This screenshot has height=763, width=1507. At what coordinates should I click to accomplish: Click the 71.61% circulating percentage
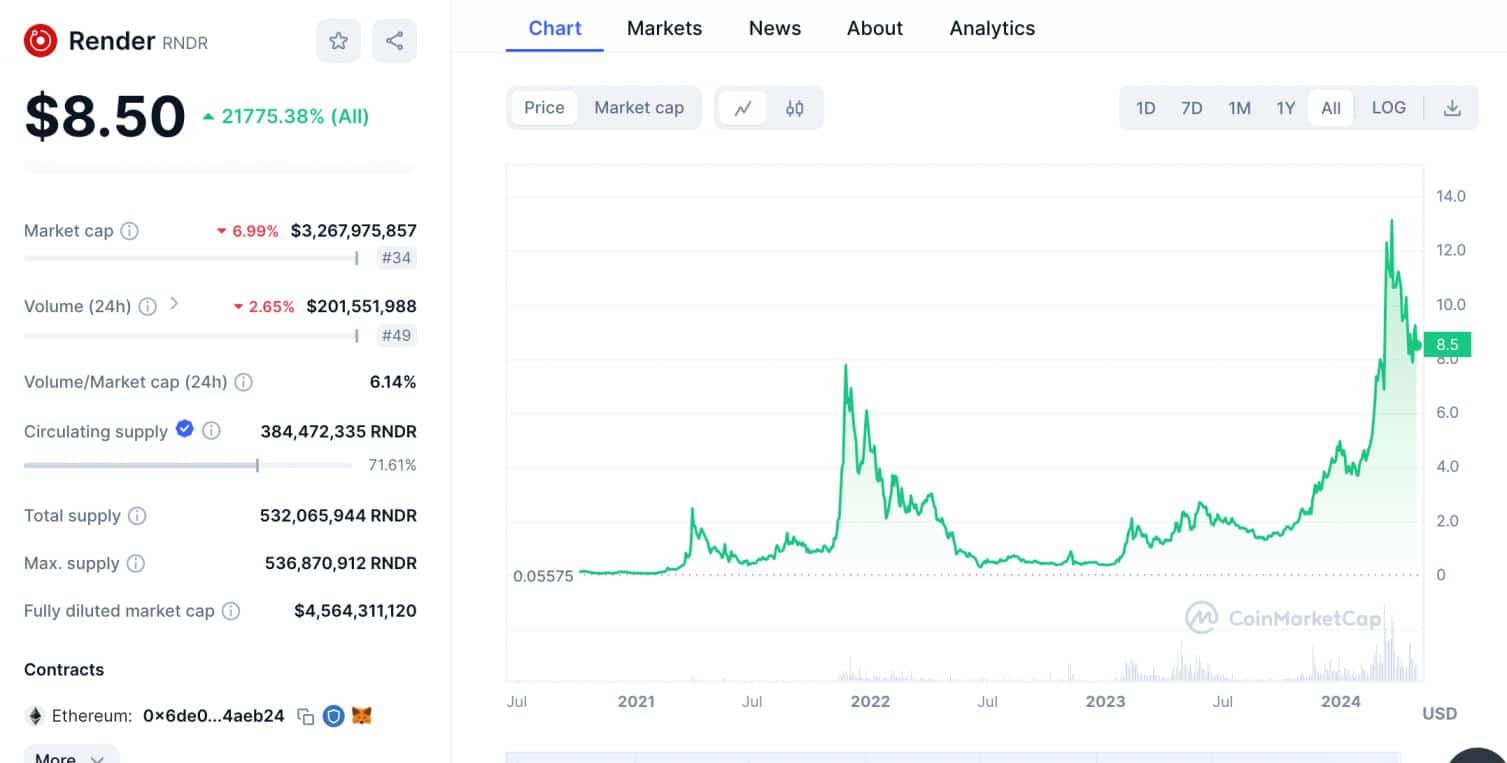point(392,465)
